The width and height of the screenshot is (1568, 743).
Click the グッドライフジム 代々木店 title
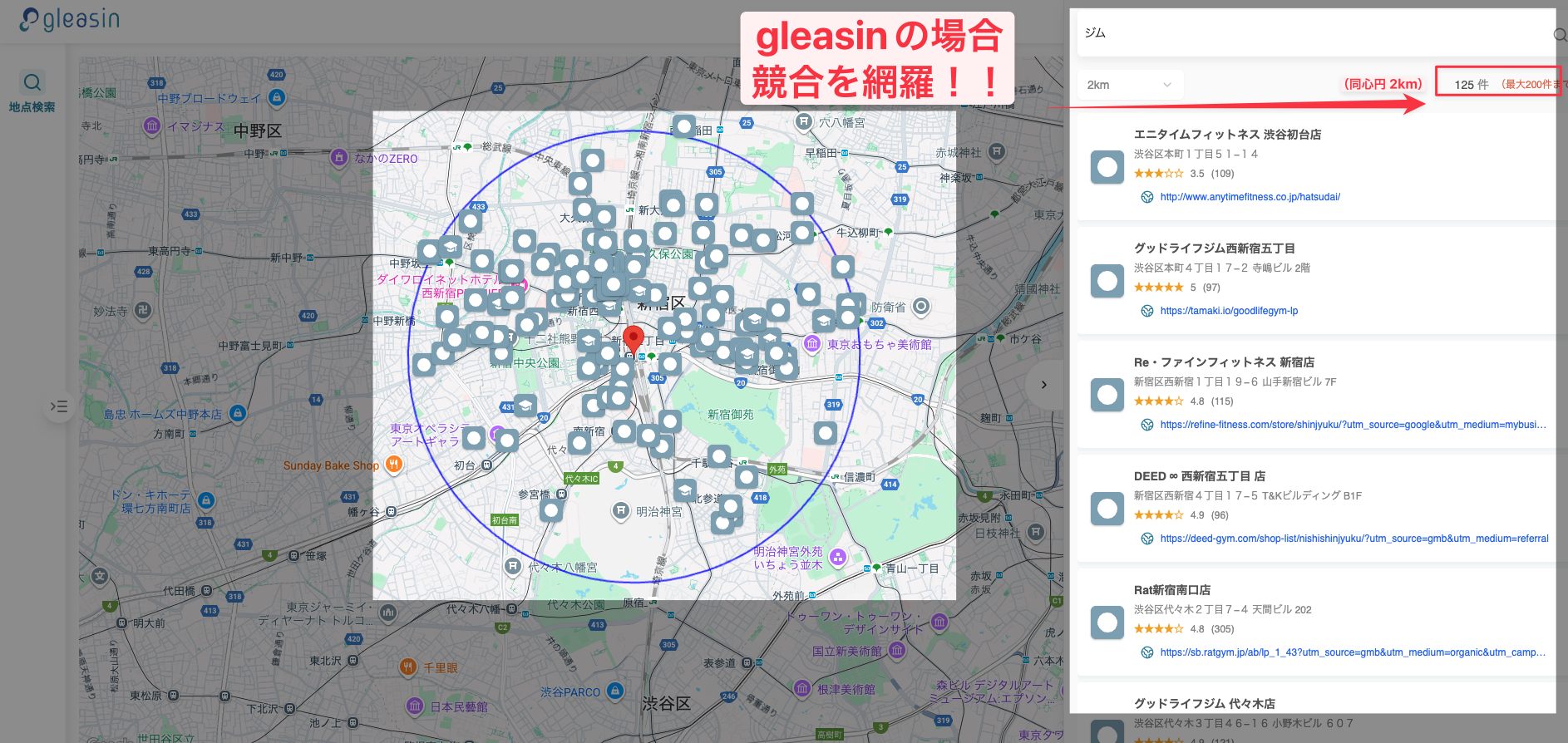(1204, 704)
